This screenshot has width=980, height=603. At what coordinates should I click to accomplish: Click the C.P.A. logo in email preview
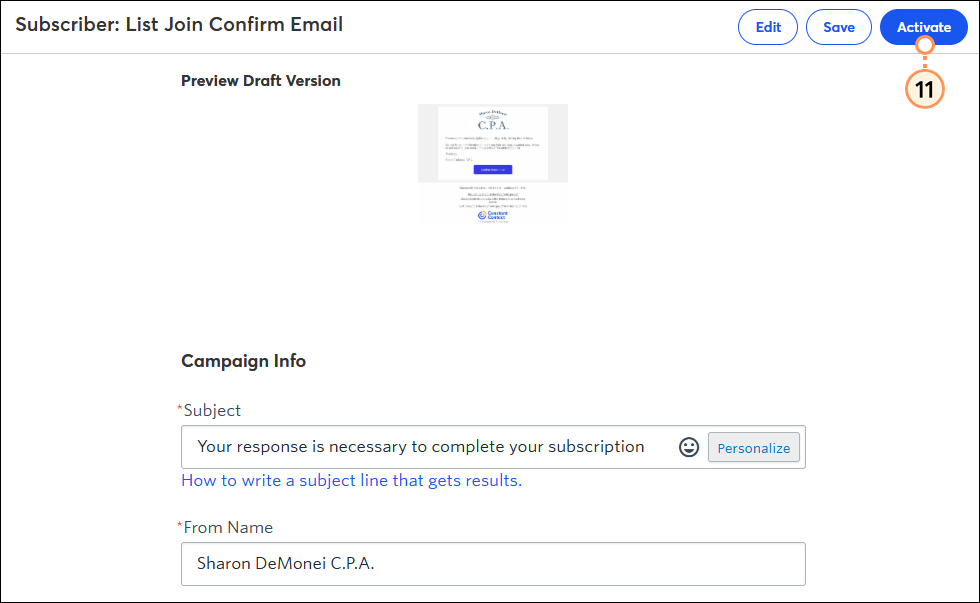[493, 121]
